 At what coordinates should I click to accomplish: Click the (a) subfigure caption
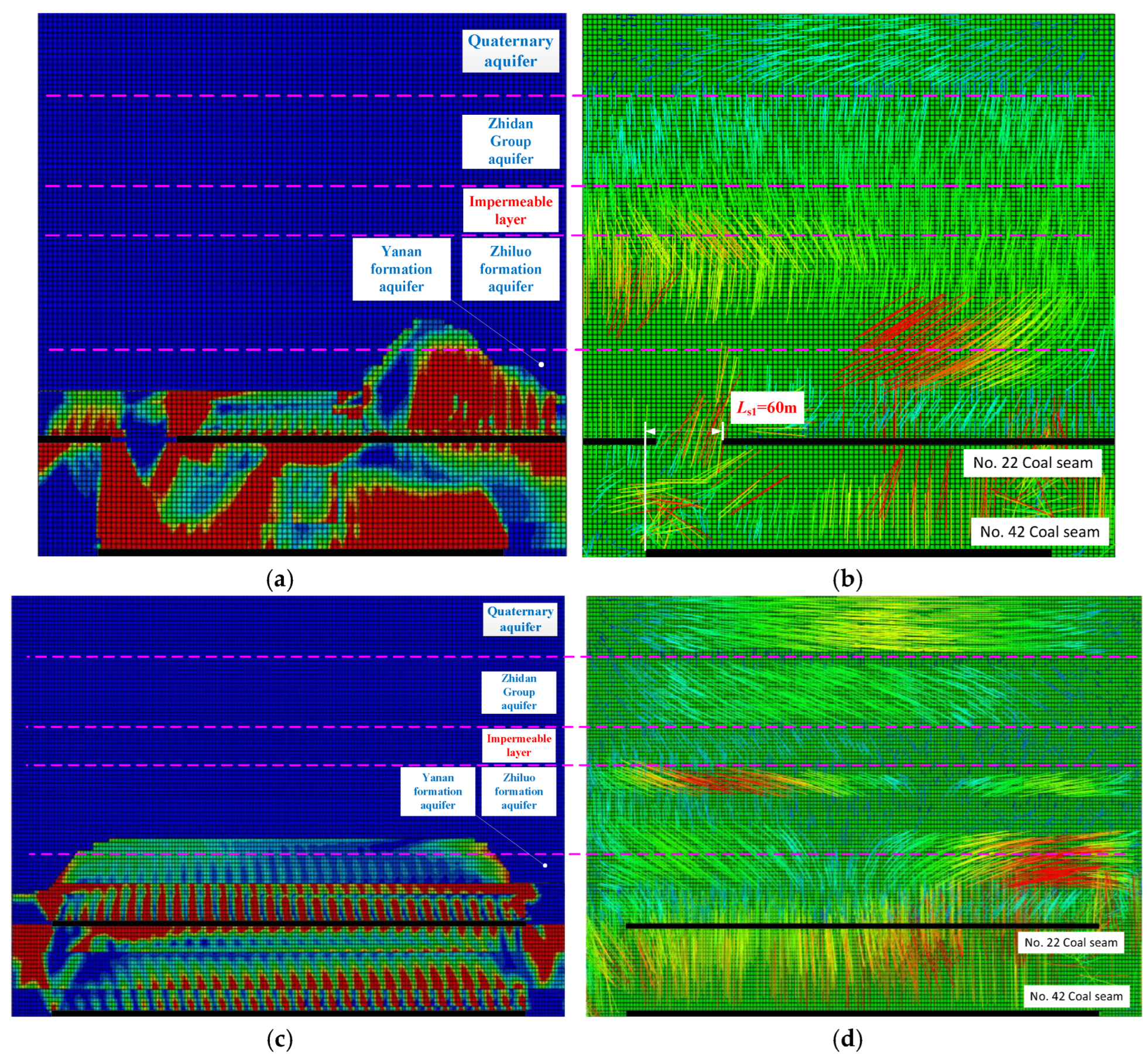click(279, 579)
